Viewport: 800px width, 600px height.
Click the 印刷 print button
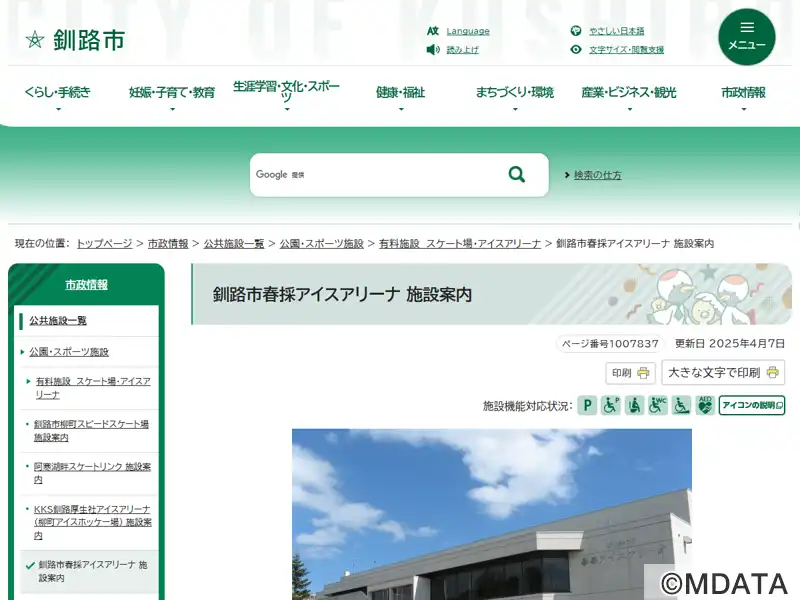tap(630, 373)
